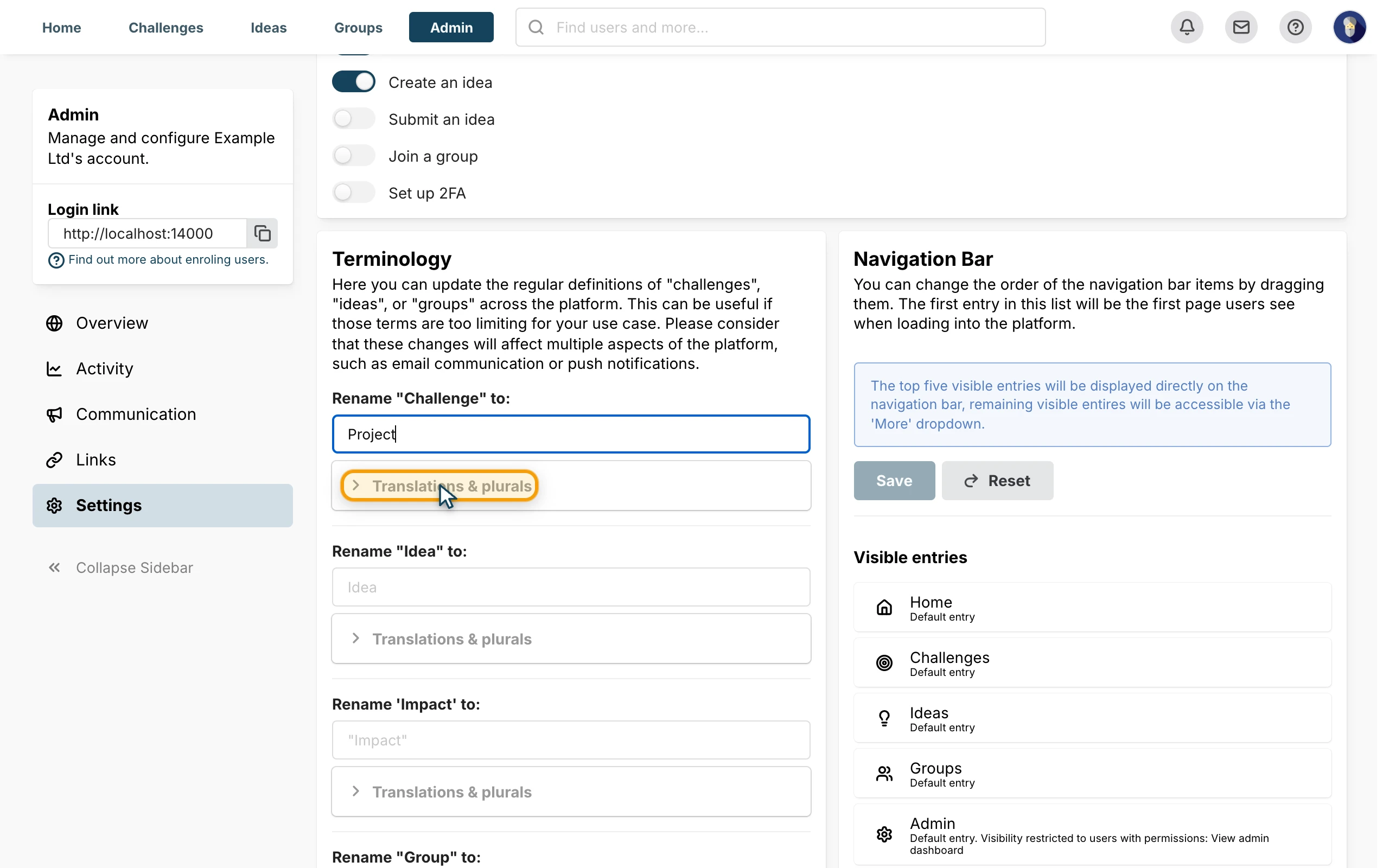Viewport: 1389px width, 868px height.
Task: Open the Groups nav tab
Action: 358,27
